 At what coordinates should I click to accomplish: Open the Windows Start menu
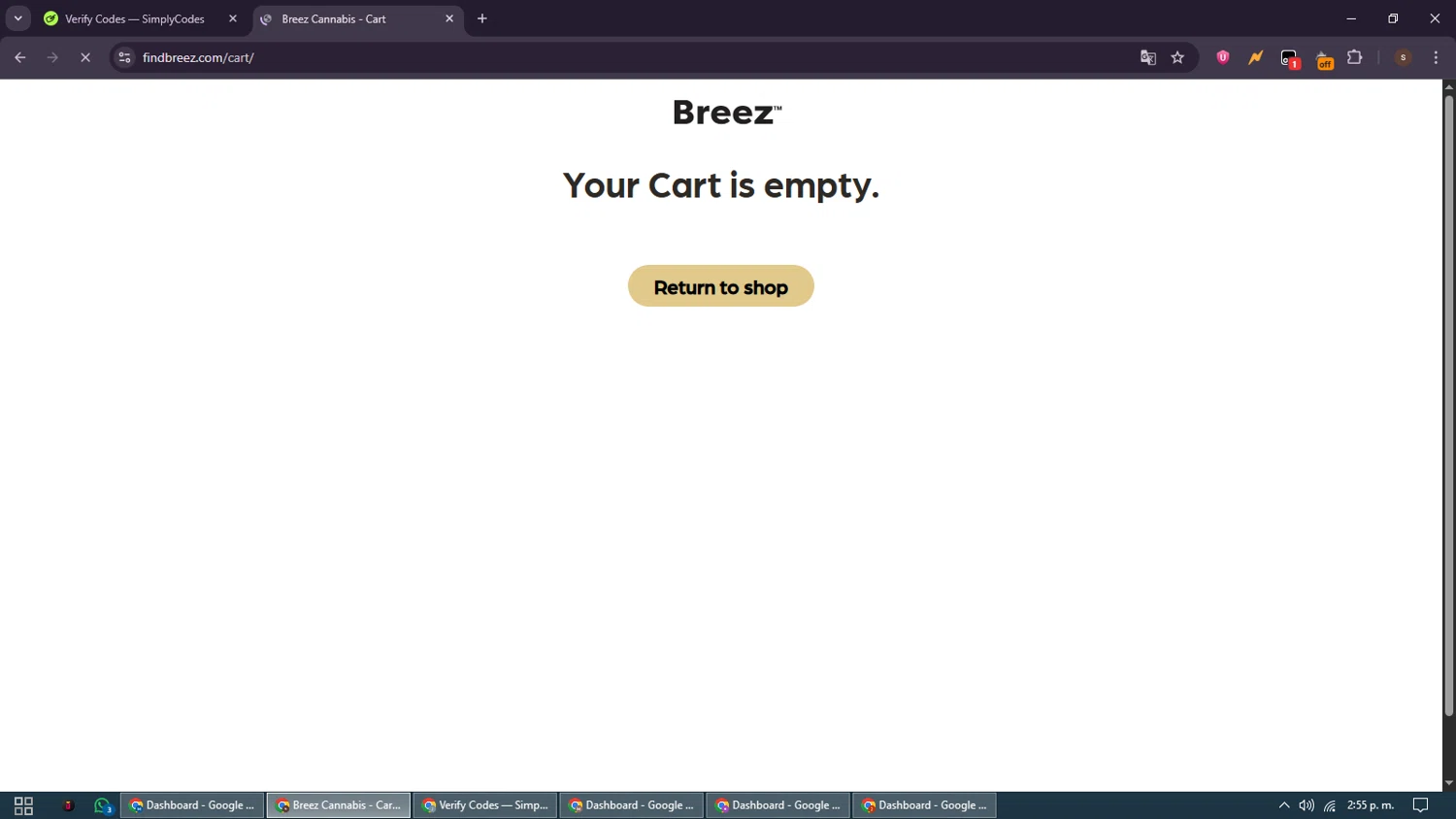(23, 805)
